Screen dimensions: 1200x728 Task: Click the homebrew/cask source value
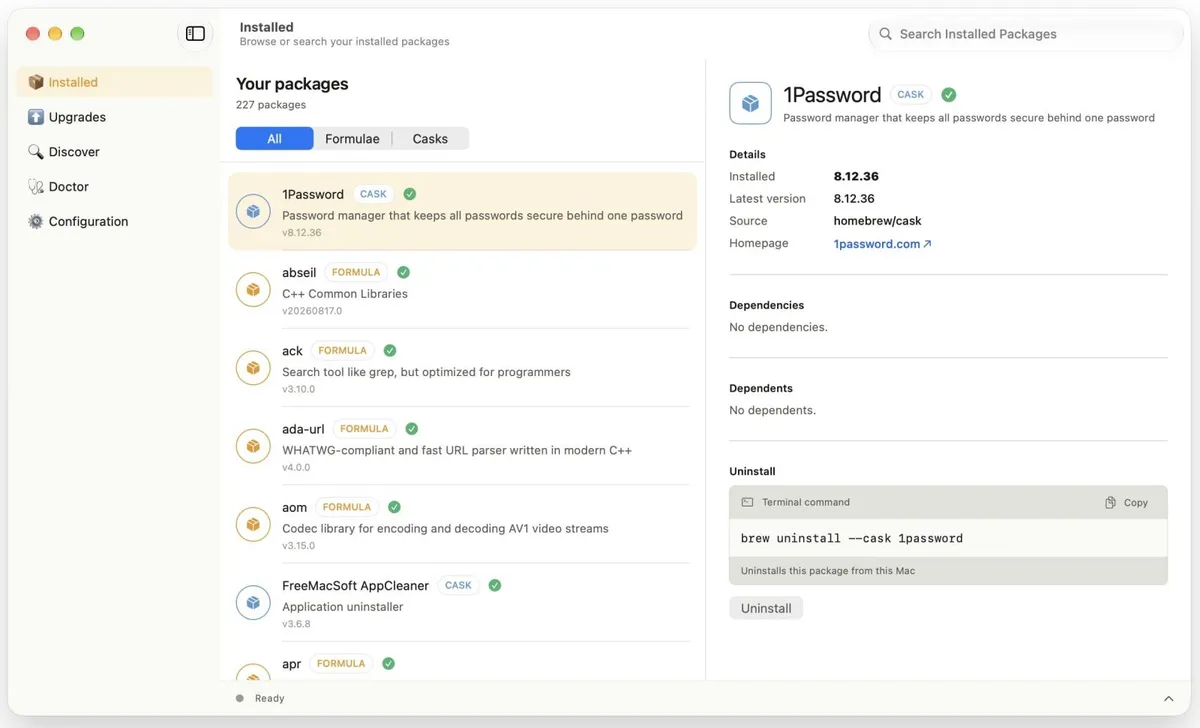pos(878,221)
